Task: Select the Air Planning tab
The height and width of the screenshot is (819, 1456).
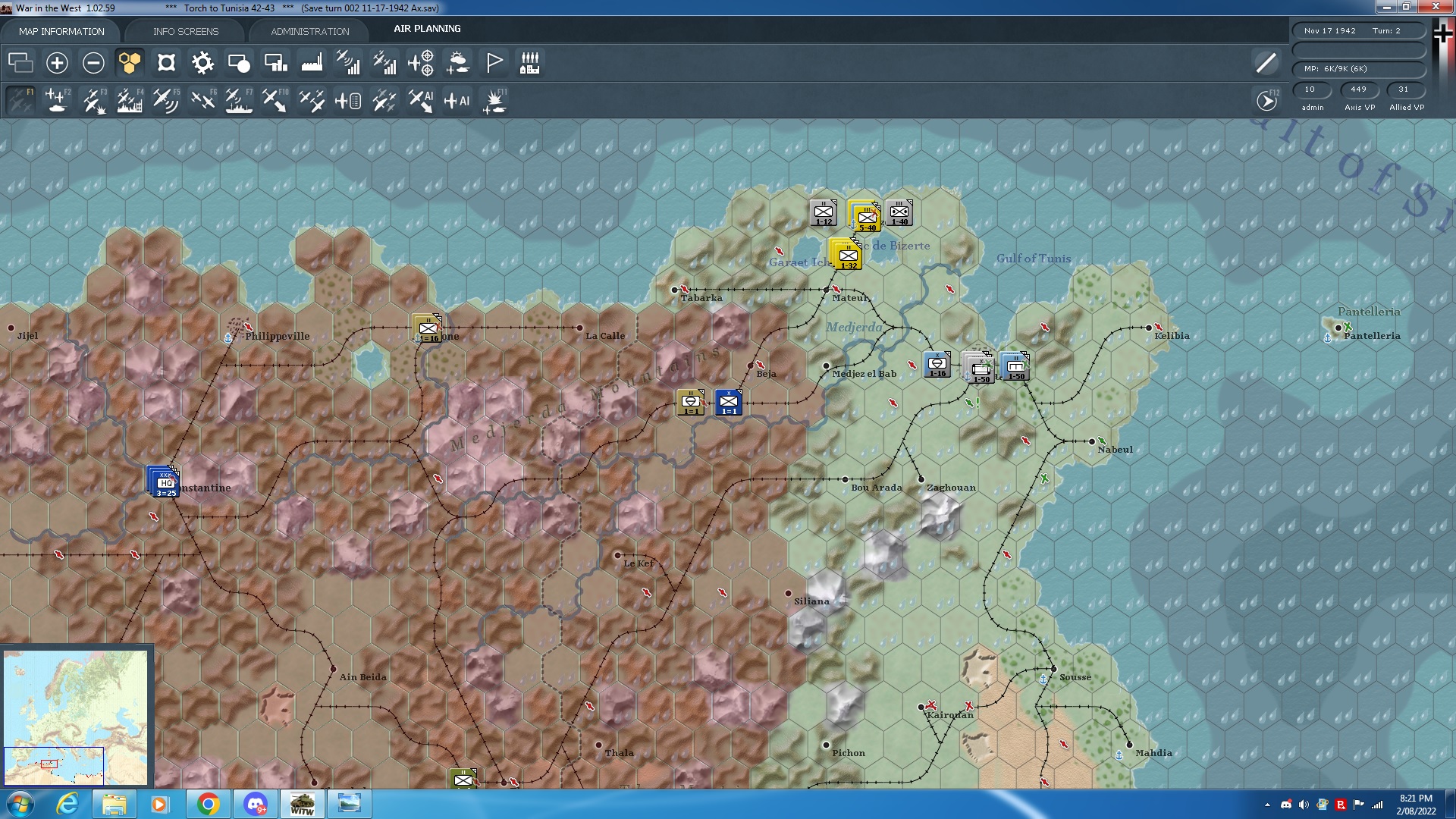Action: coord(427,29)
